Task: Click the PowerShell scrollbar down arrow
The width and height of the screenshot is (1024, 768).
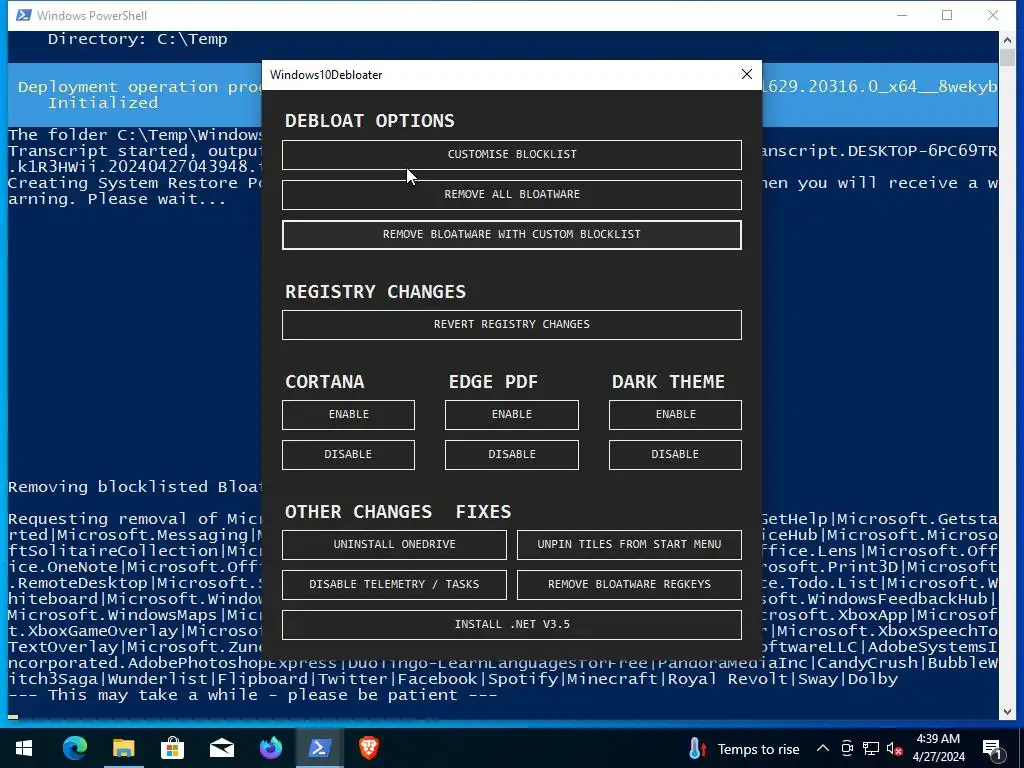Action: coord(1006,712)
